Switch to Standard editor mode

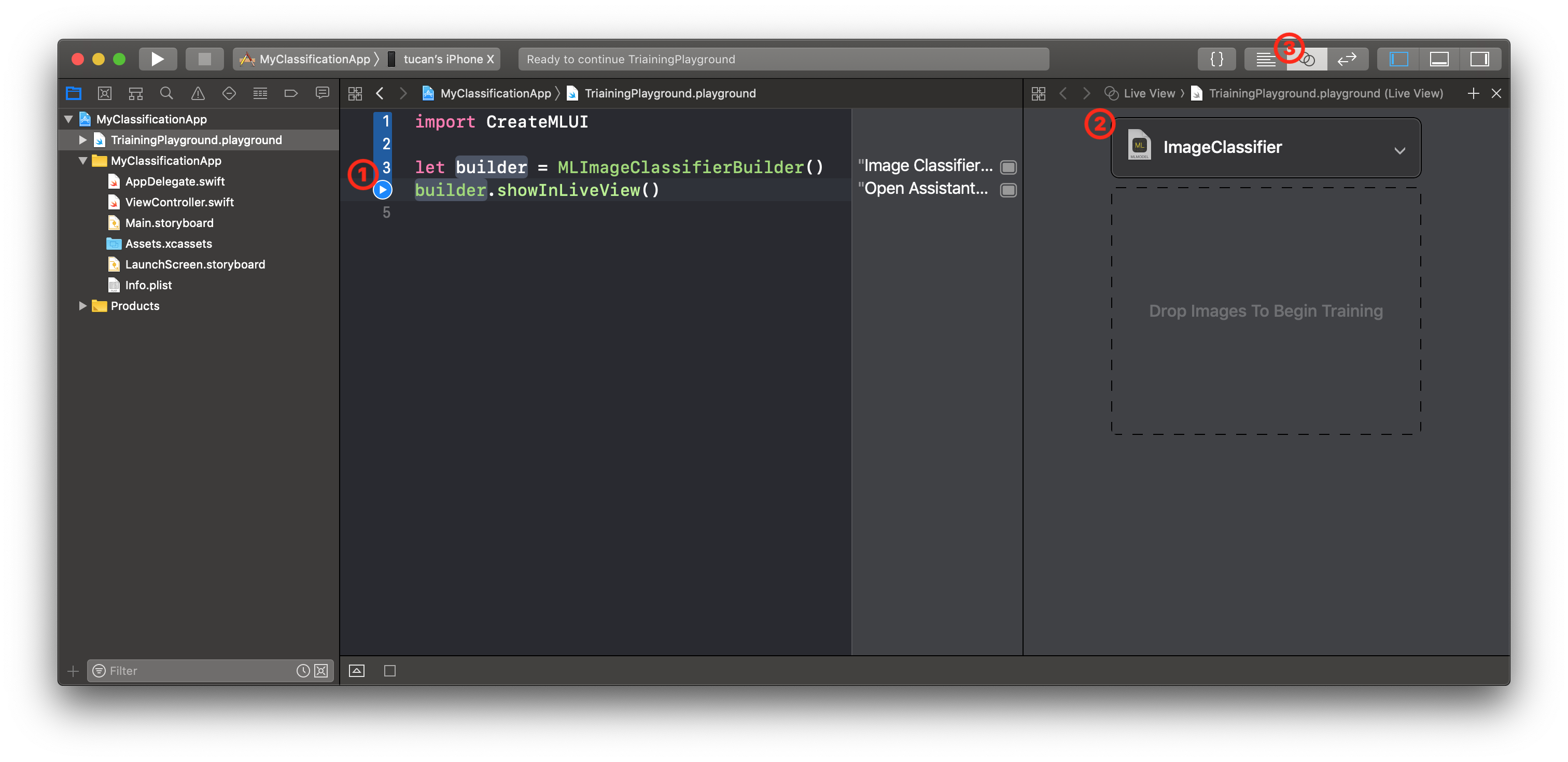(1265, 59)
